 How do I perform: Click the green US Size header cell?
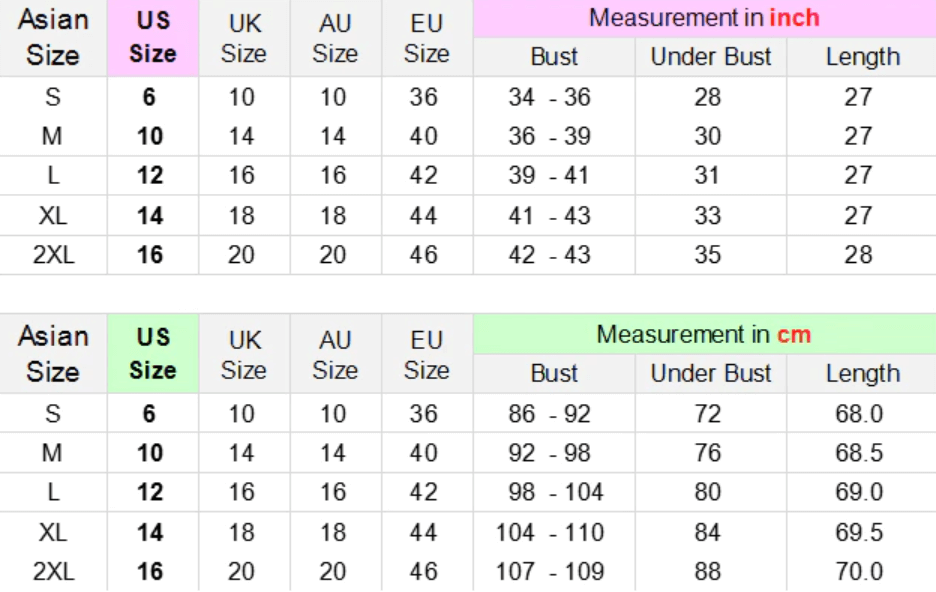pyautogui.click(x=153, y=353)
